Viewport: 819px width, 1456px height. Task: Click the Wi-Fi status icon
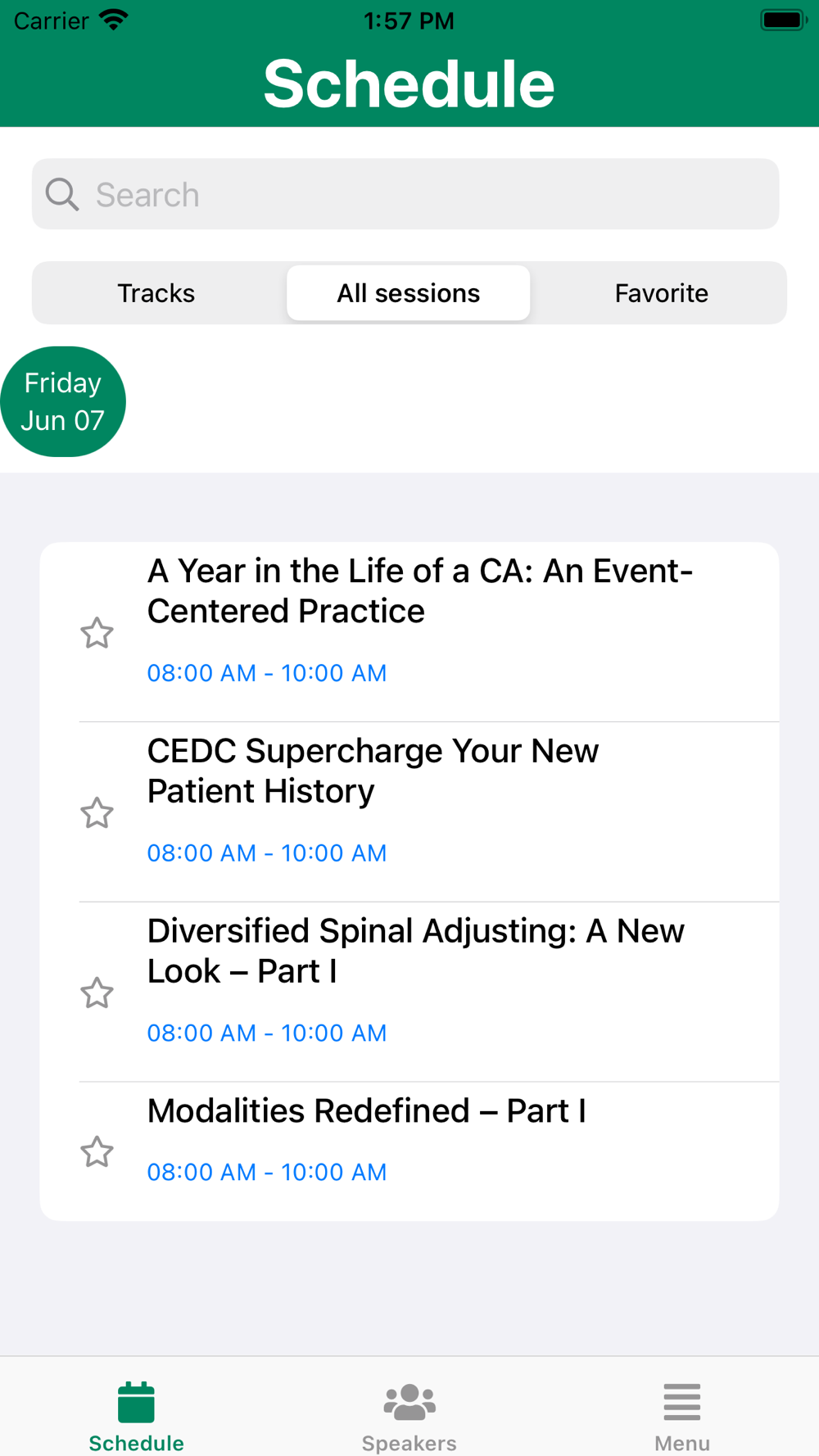pos(114,20)
